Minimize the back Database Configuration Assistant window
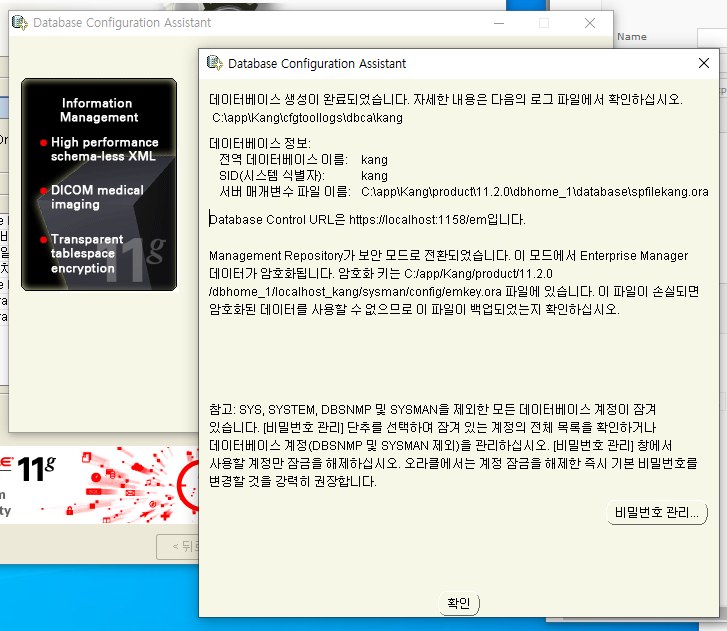Viewport: 727px width, 631px height. (499, 23)
